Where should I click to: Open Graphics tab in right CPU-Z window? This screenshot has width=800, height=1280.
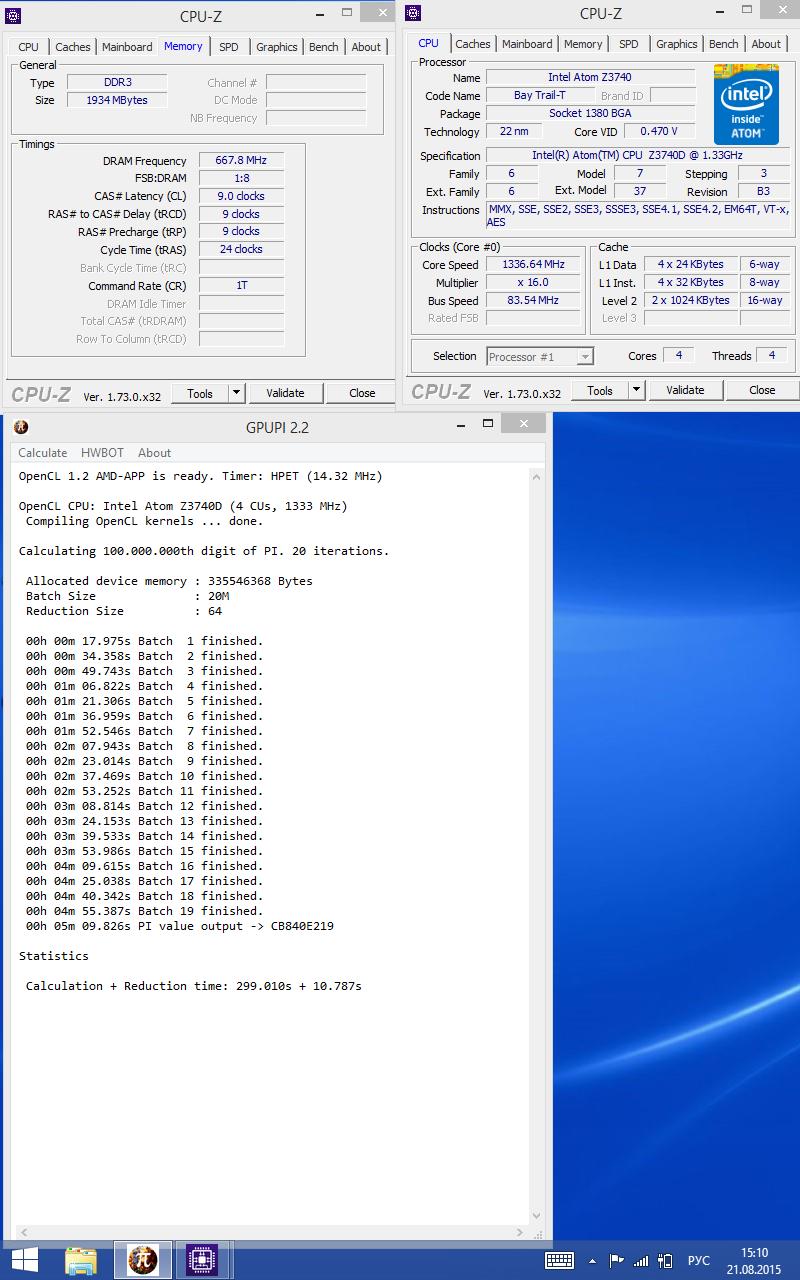(x=676, y=44)
